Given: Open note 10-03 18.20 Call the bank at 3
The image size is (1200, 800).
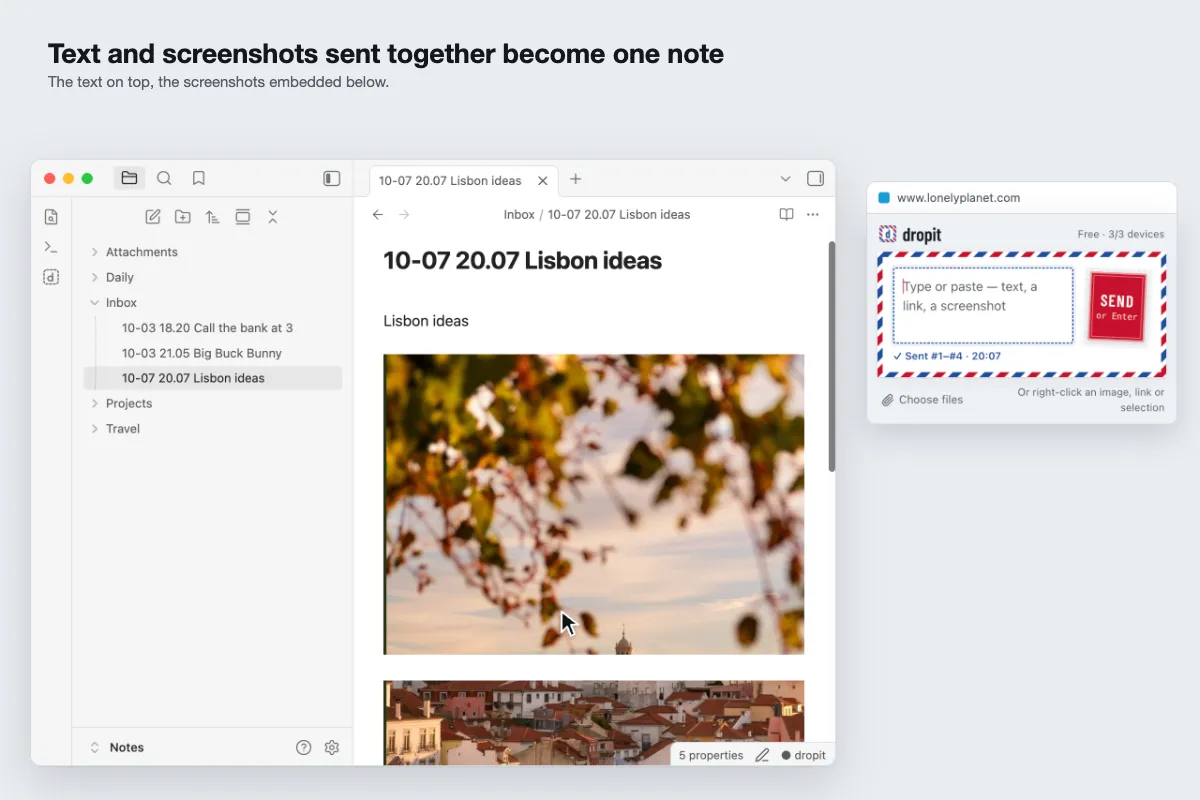Looking at the screenshot, I should point(207,328).
